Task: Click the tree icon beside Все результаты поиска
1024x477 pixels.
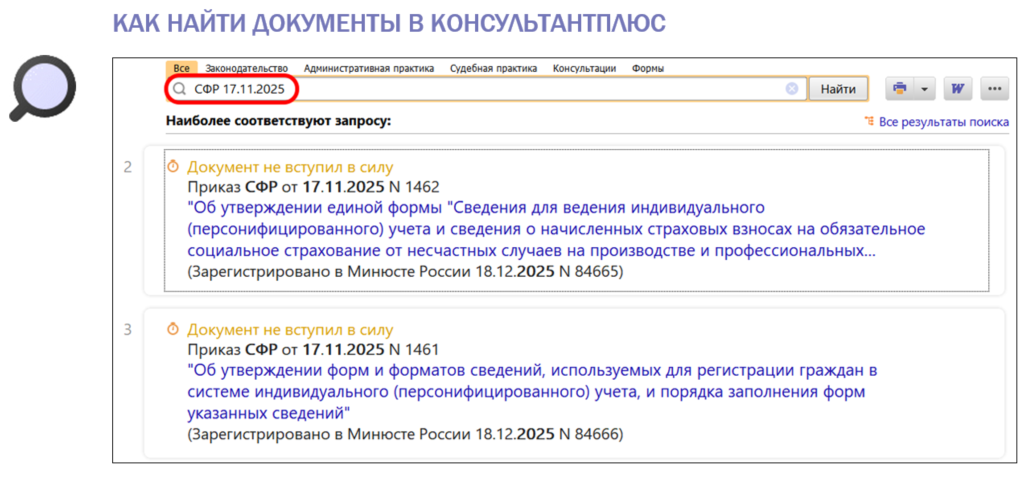Action: coord(869,121)
